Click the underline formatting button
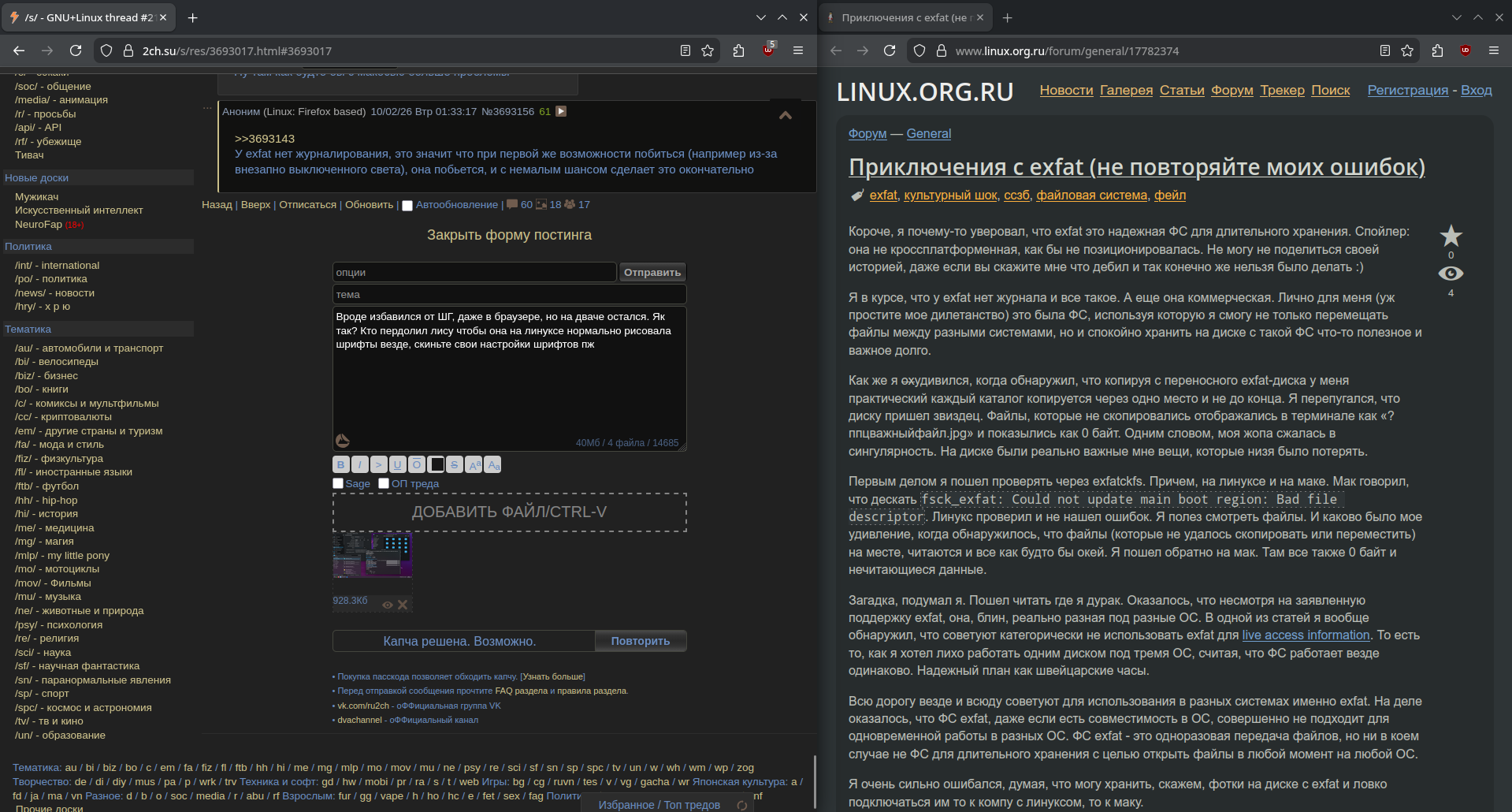Viewport: 1512px width, 812px height. pyautogui.click(x=397, y=465)
